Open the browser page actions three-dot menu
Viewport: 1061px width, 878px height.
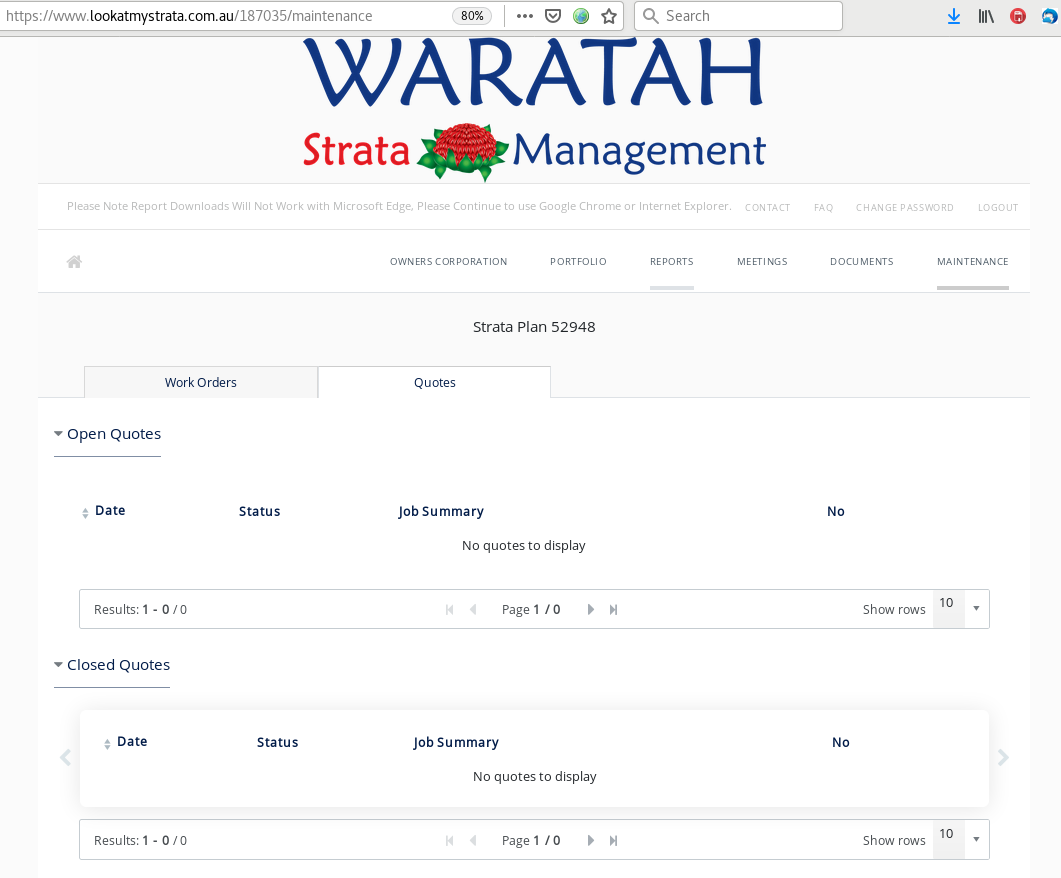(x=524, y=16)
